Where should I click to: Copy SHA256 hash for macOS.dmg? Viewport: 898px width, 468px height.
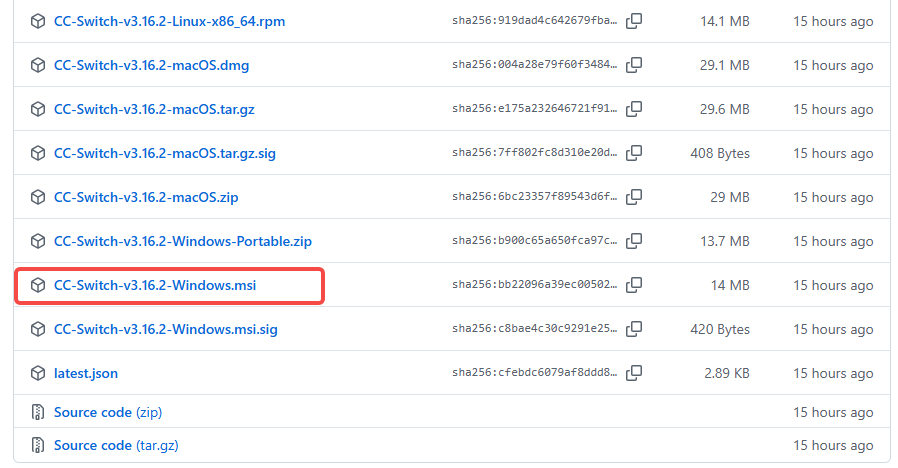coord(634,65)
